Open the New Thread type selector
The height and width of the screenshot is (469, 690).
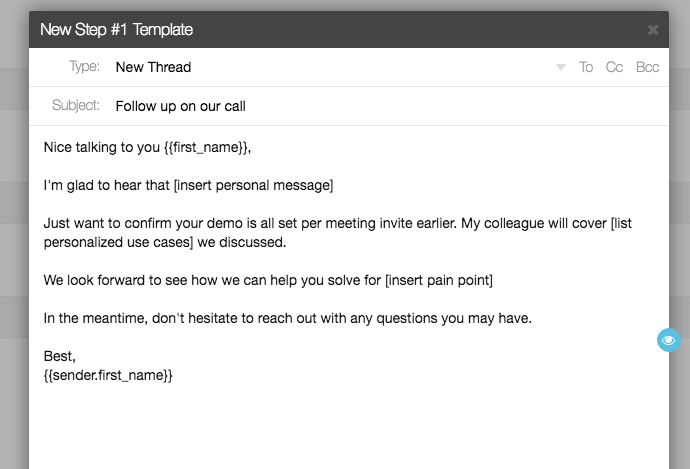pos(153,68)
